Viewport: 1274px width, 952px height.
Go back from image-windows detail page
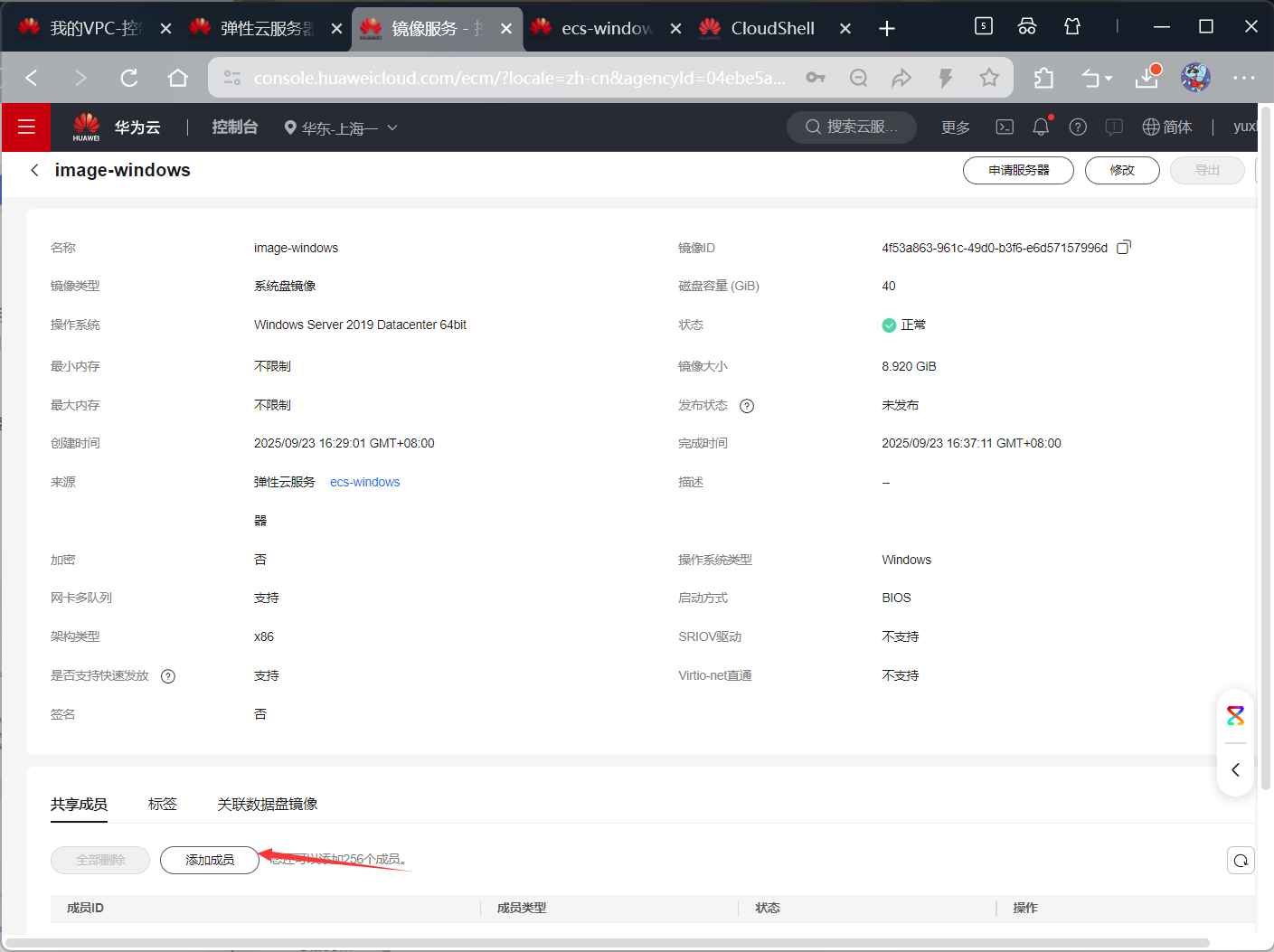coord(34,170)
